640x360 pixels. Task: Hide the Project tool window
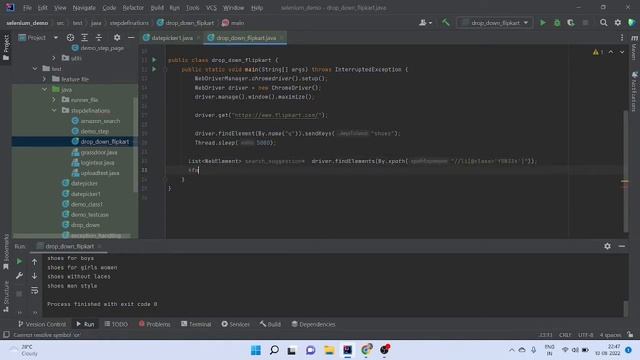131,38
